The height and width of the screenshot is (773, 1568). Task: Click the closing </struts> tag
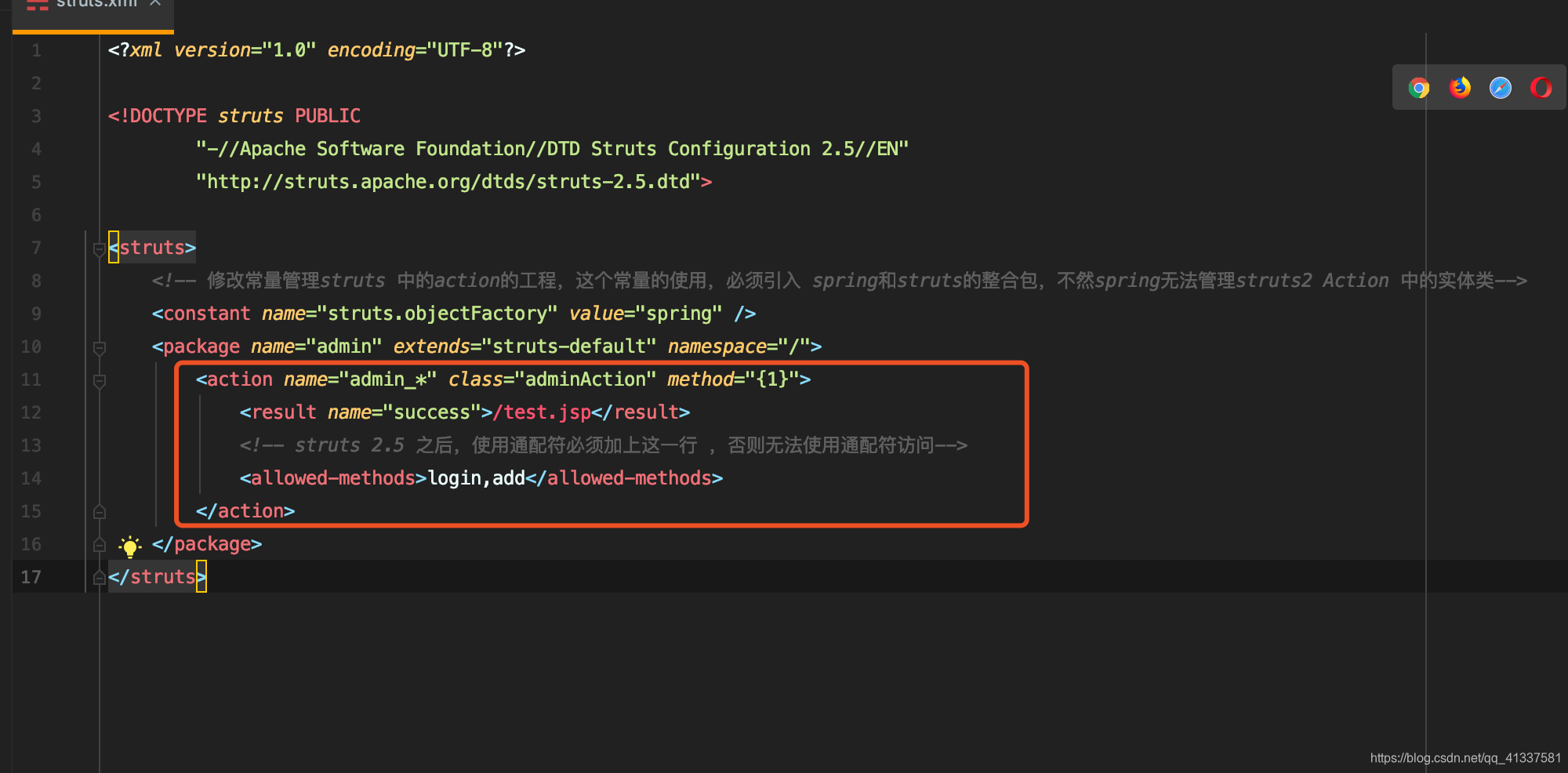click(158, 577)
